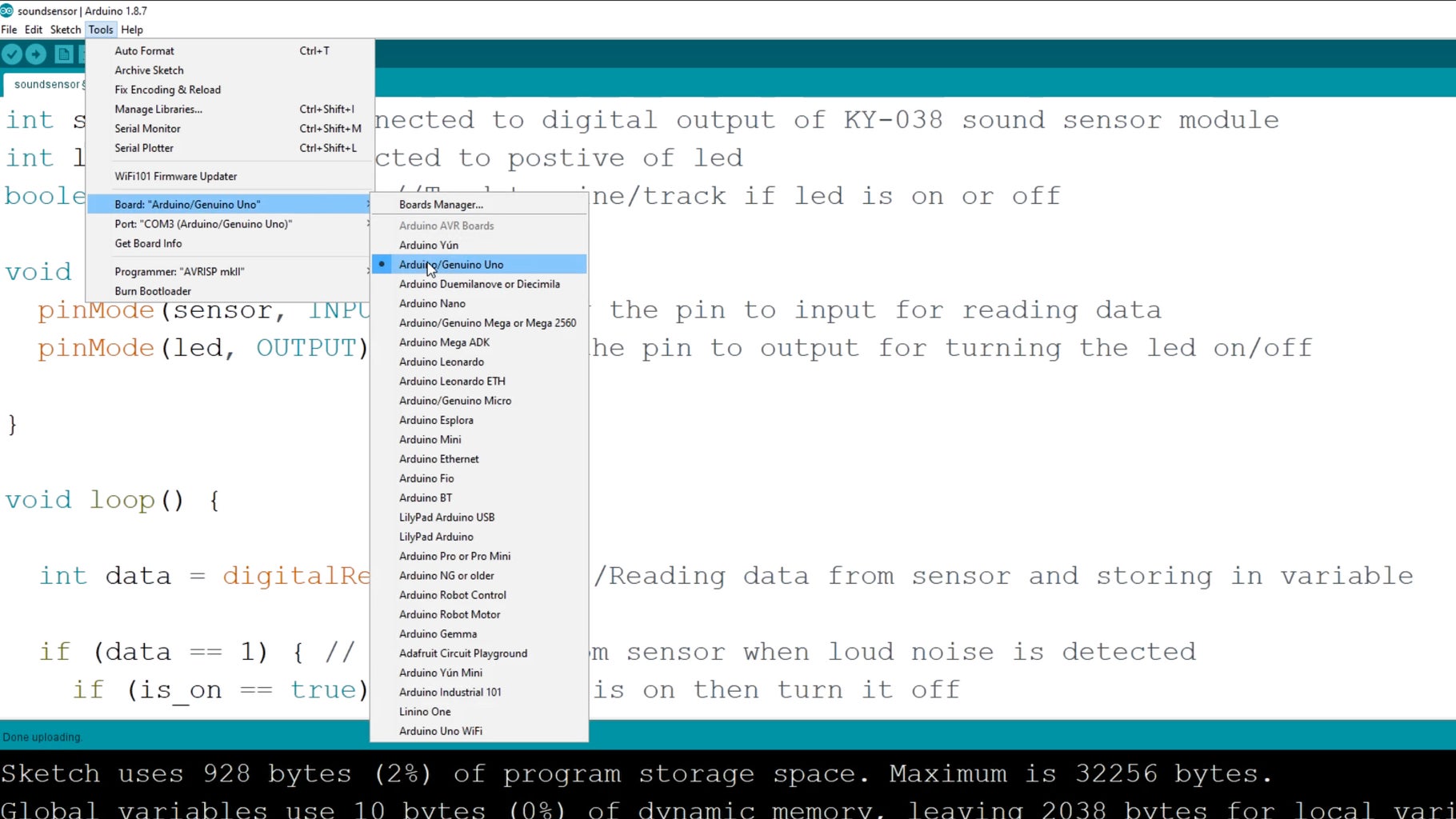Choose the Arduino Mini board
This screenshot has height=819, width=1456.
pyautogui.click(x=479, y=440)
